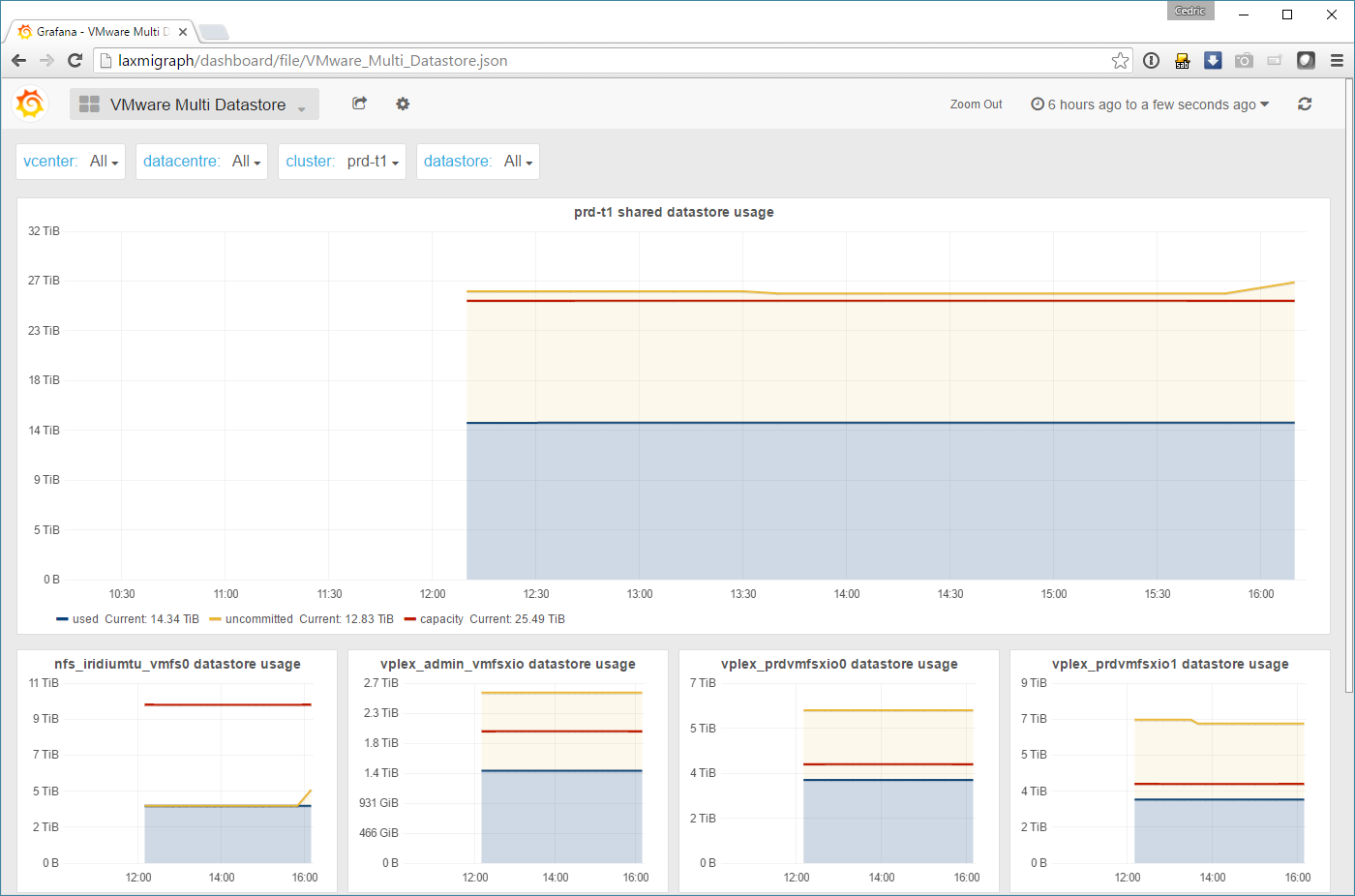This screenshot has height=896, width=1355.
Task: Click the Grafana logo home icon
Action: 30,104
